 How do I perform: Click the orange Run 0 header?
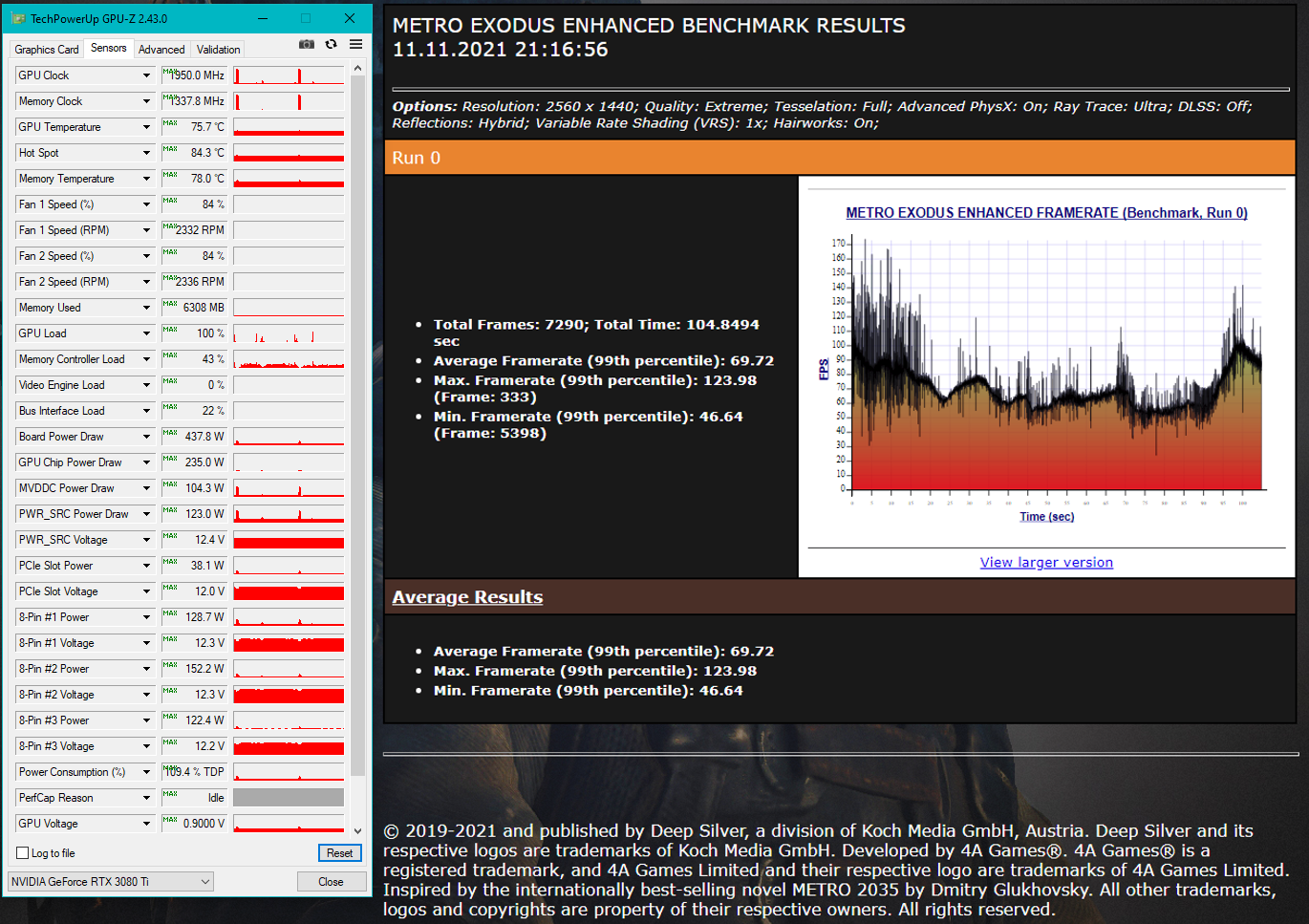840,158
